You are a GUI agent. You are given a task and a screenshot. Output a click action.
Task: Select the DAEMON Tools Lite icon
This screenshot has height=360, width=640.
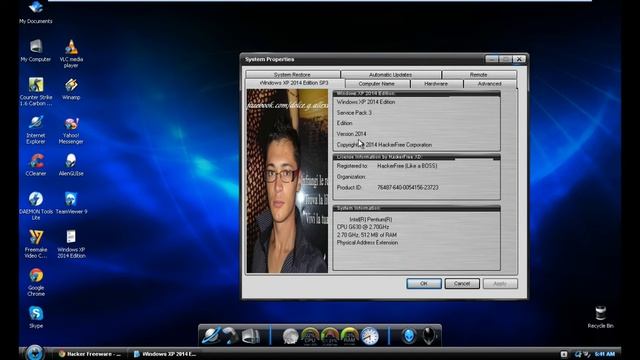click(36, 206)
